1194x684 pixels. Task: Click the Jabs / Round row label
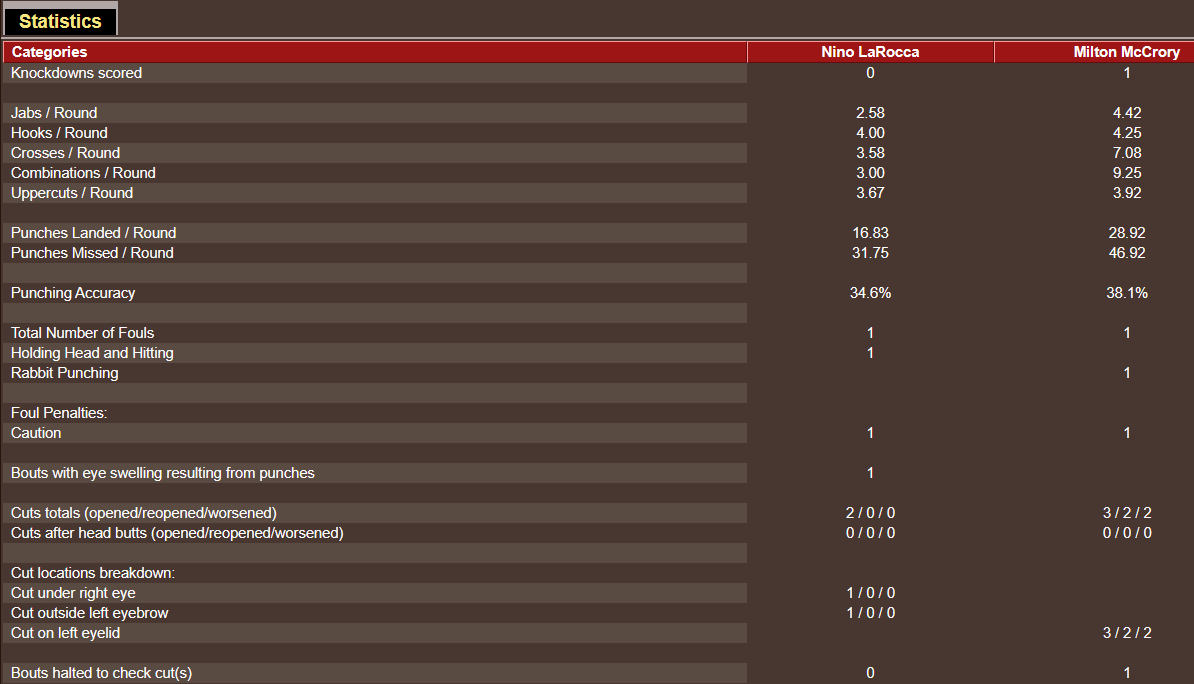coord(54,113)
